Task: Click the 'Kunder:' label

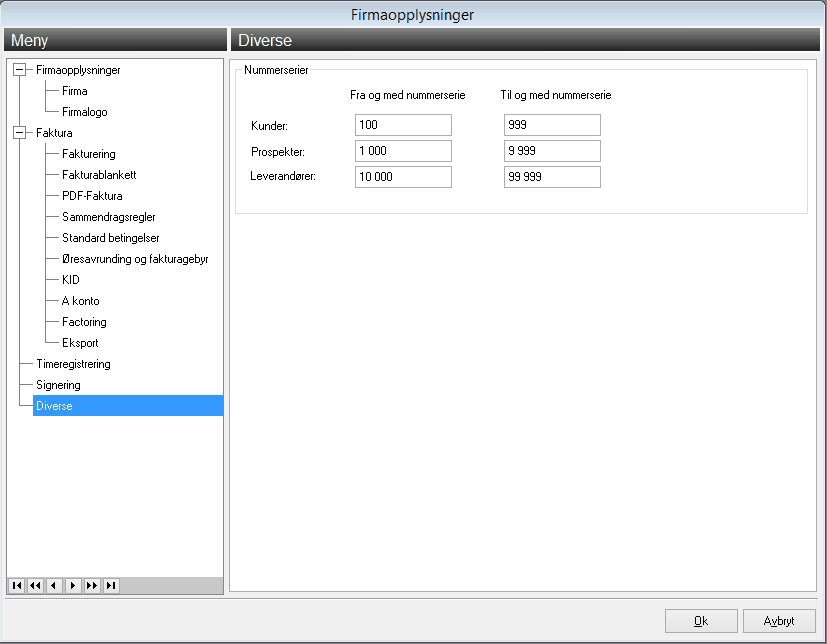Action: (270, 126)
